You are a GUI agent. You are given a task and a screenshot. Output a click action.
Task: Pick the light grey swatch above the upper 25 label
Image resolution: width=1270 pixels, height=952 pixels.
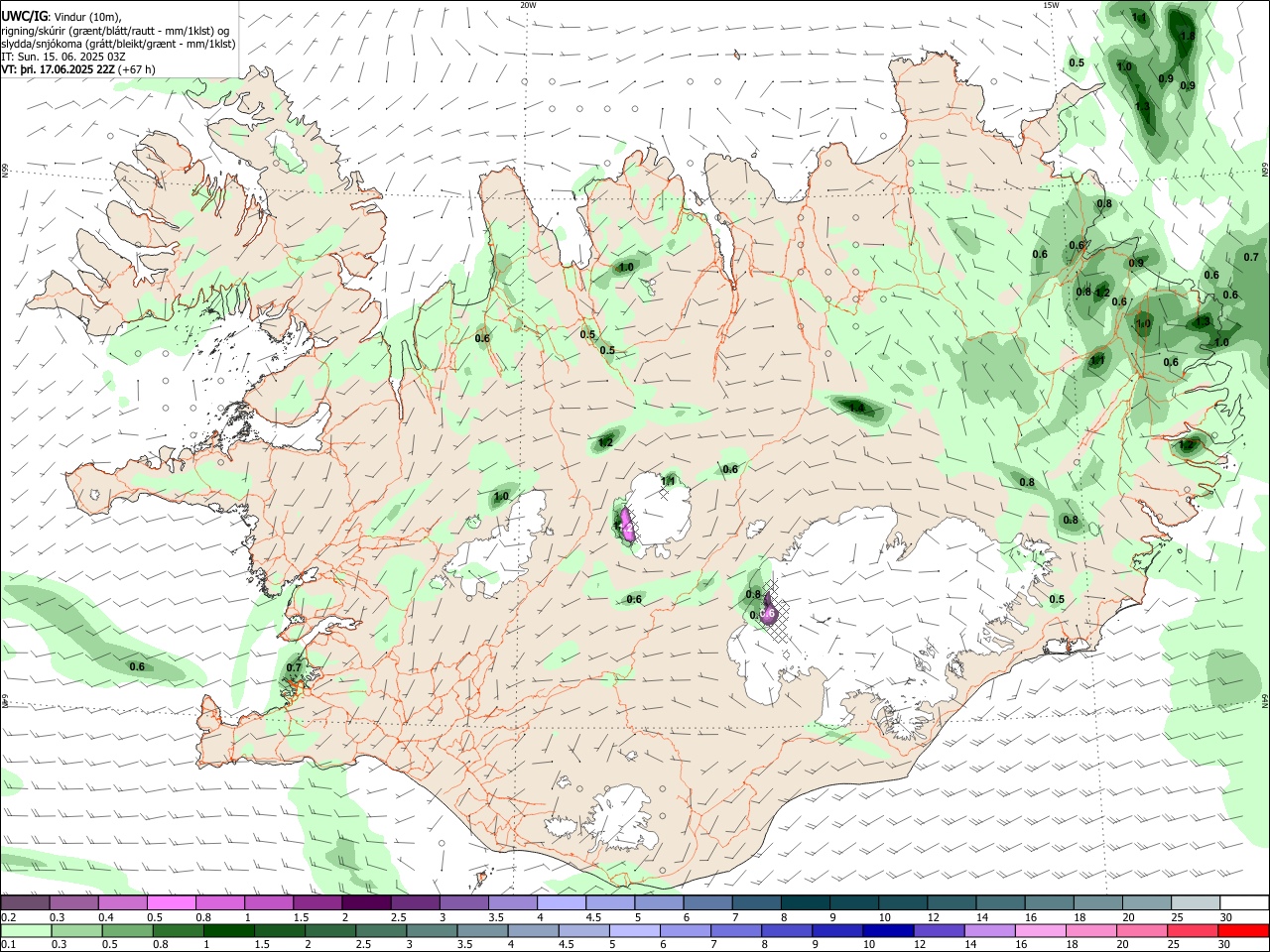1196,903
